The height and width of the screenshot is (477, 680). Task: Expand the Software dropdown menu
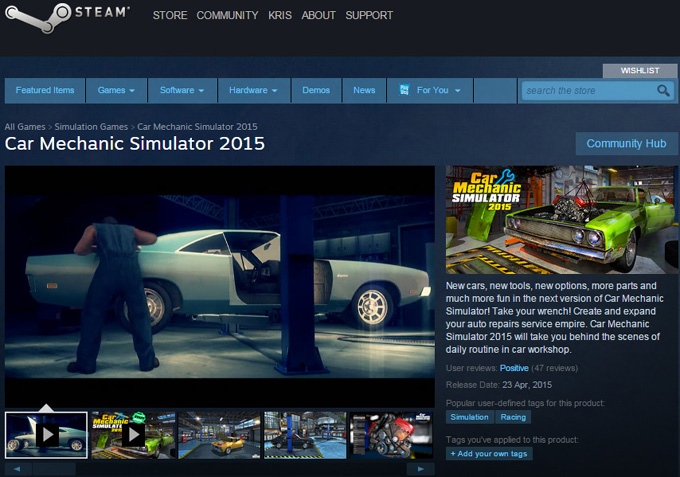pos(182,90)
